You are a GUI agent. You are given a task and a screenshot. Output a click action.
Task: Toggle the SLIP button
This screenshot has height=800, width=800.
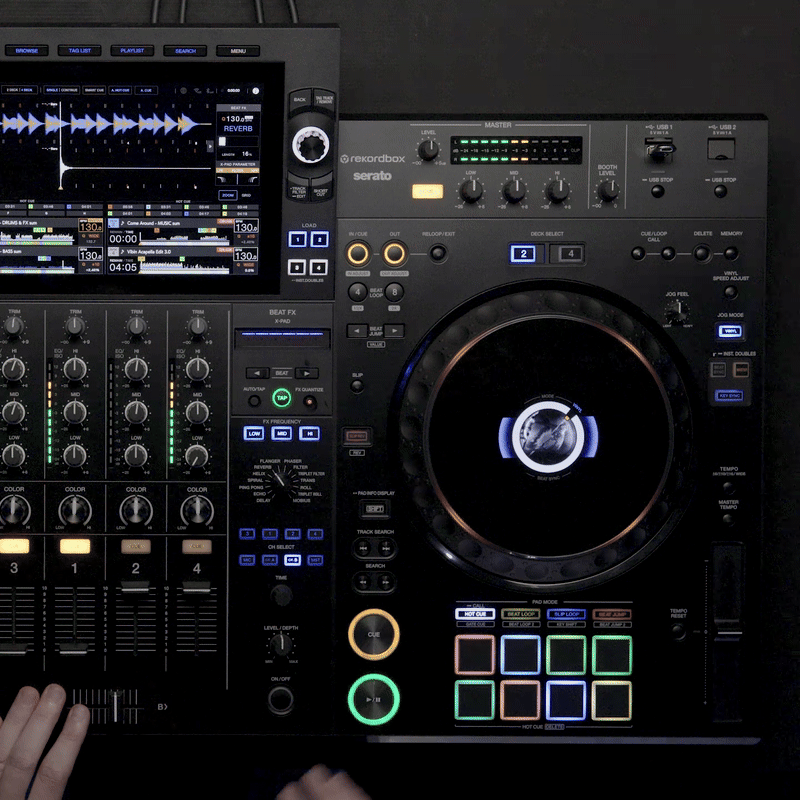coord(357,386)
